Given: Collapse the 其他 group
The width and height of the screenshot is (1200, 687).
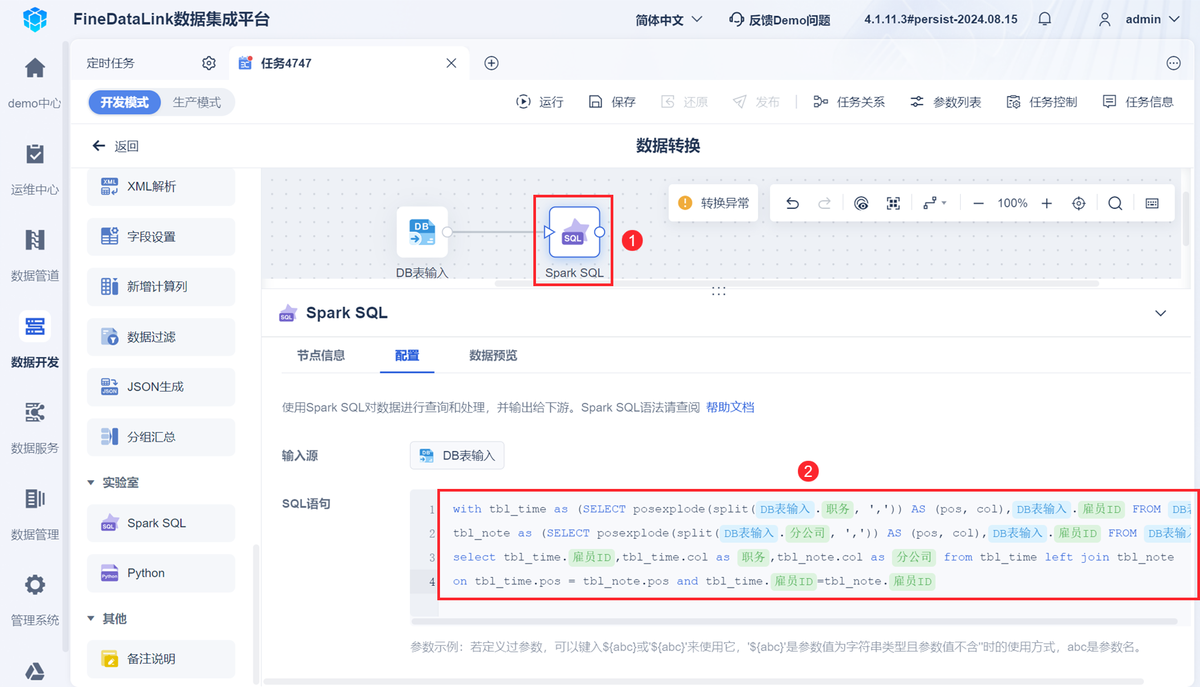Looking at the screenshot, I should tap(93, 618).
